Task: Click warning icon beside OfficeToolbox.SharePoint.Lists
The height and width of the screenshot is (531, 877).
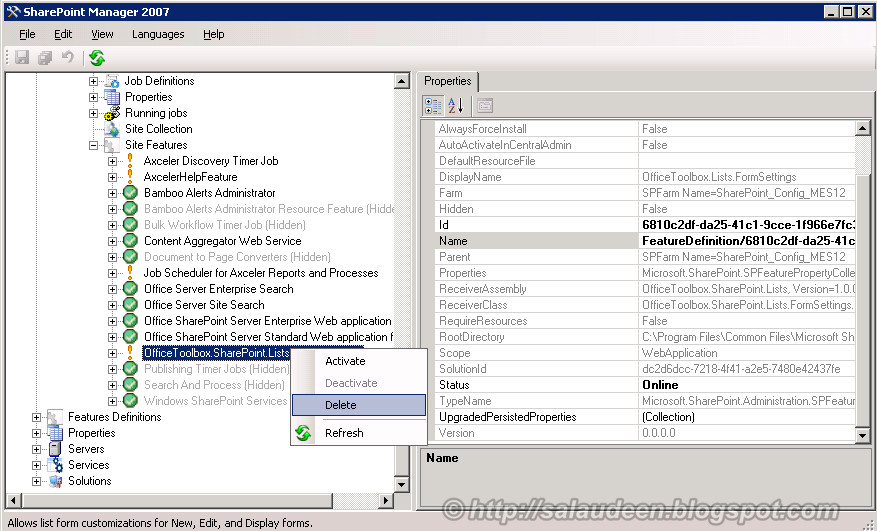Action: (x=130, y=353)
